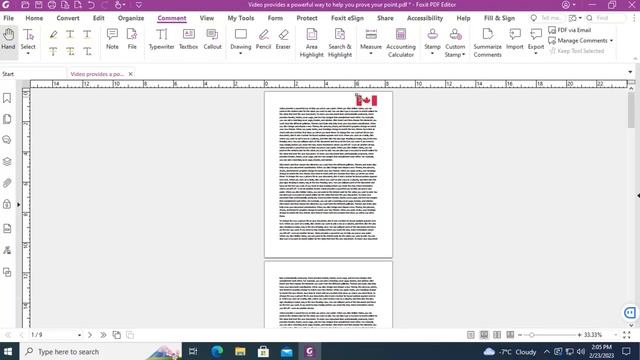Open the Protect ribbon tab

307,18
